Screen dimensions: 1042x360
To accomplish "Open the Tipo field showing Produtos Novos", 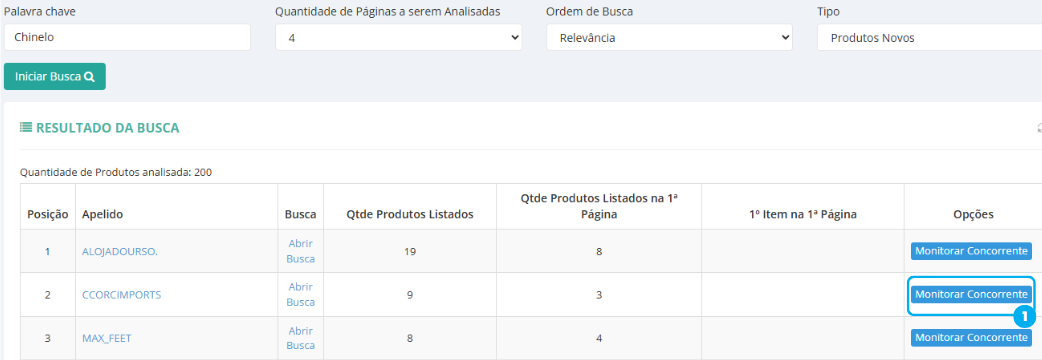I will 930,38.
